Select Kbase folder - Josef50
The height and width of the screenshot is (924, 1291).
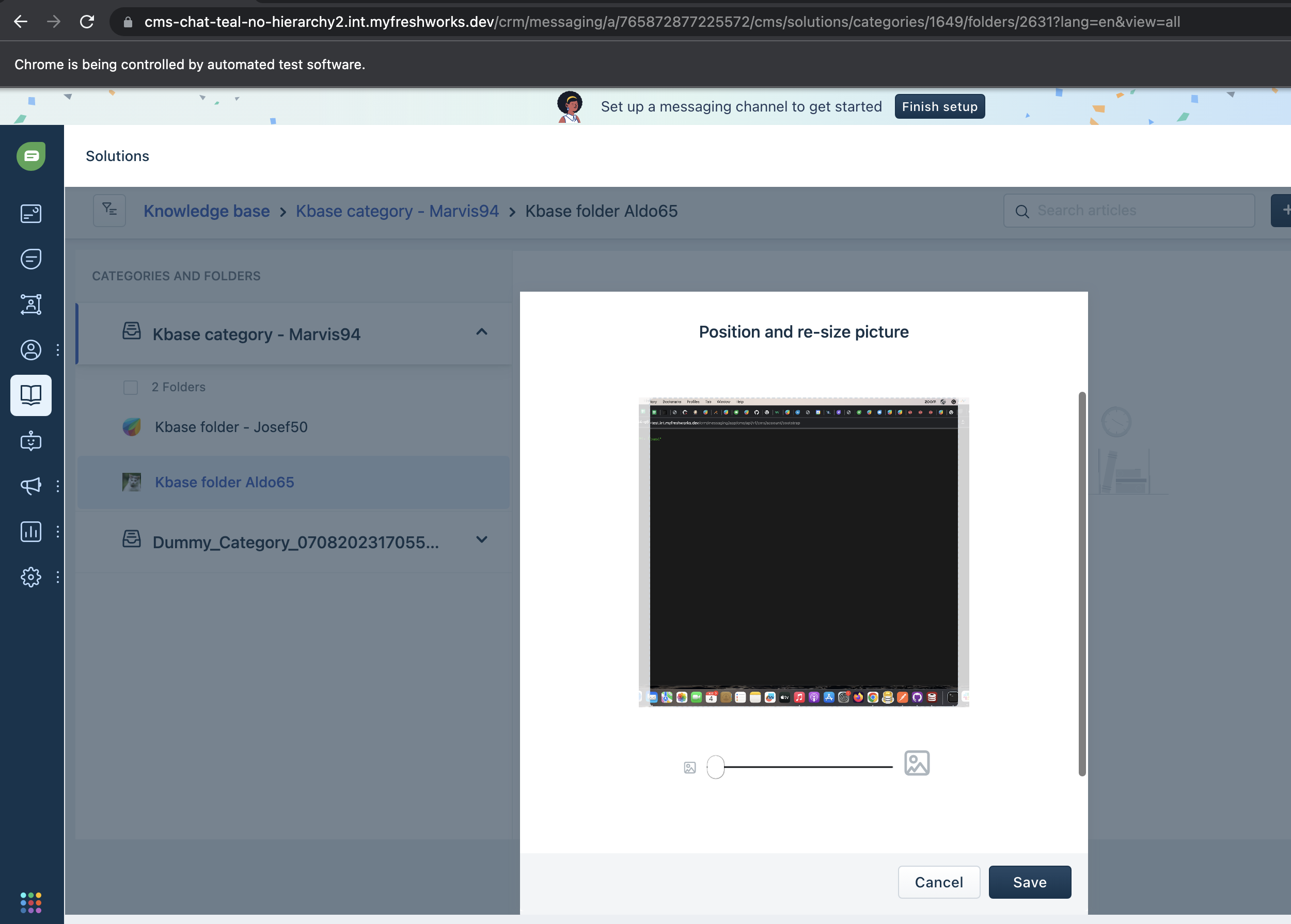point(231,427)
